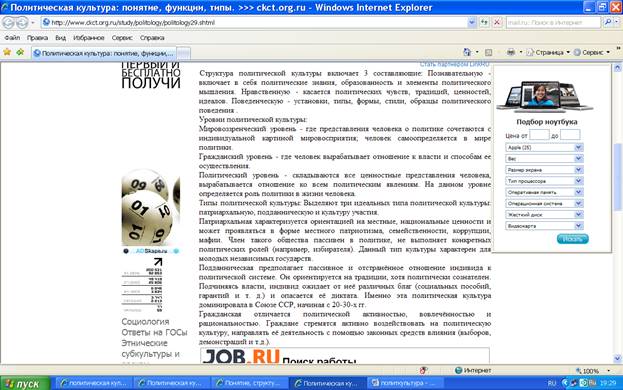Open the Вид menu
The width and height of the screenshot is (623, 390).
[60, 38]
